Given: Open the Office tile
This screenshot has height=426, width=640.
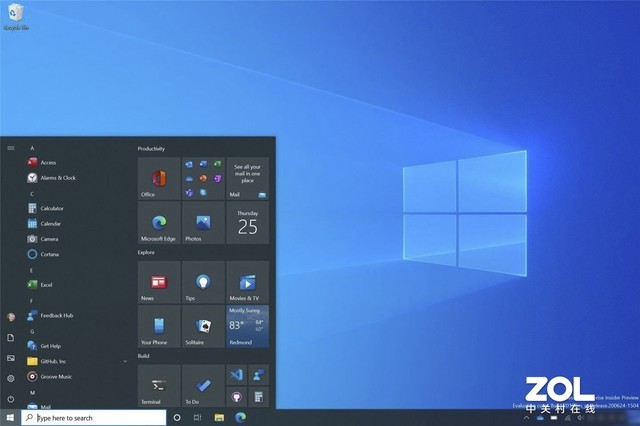Looking at the screenshot, I should [159, 179].
